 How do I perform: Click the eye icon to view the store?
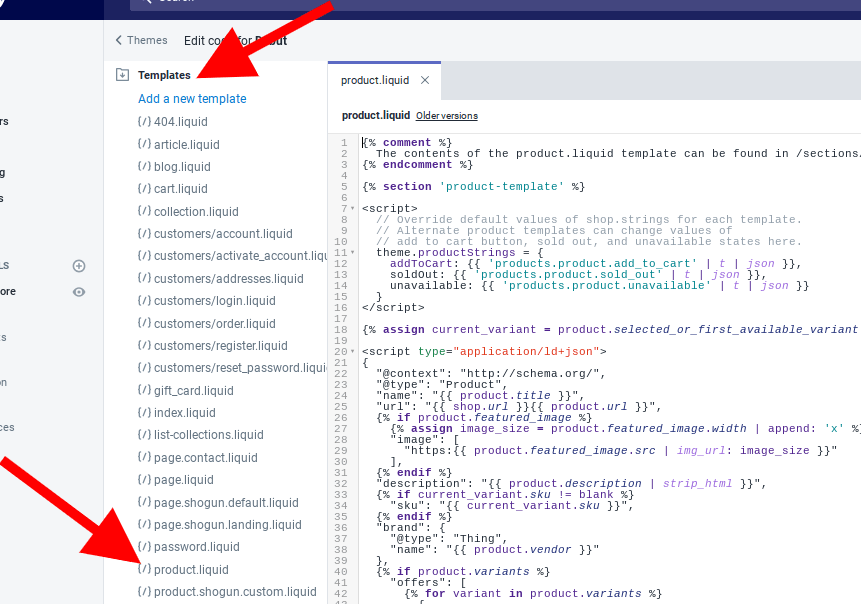pos(79,292)
